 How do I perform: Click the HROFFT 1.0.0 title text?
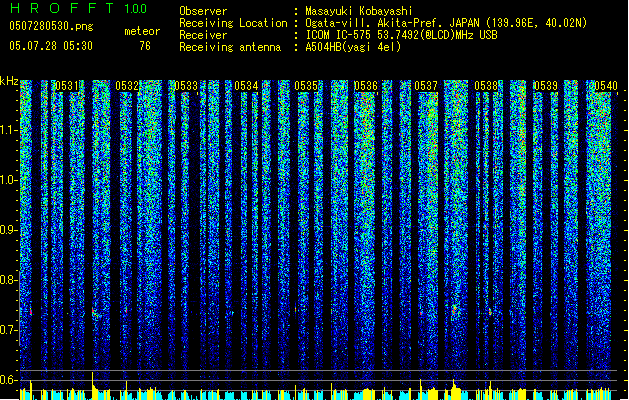[x=79, y=8]
